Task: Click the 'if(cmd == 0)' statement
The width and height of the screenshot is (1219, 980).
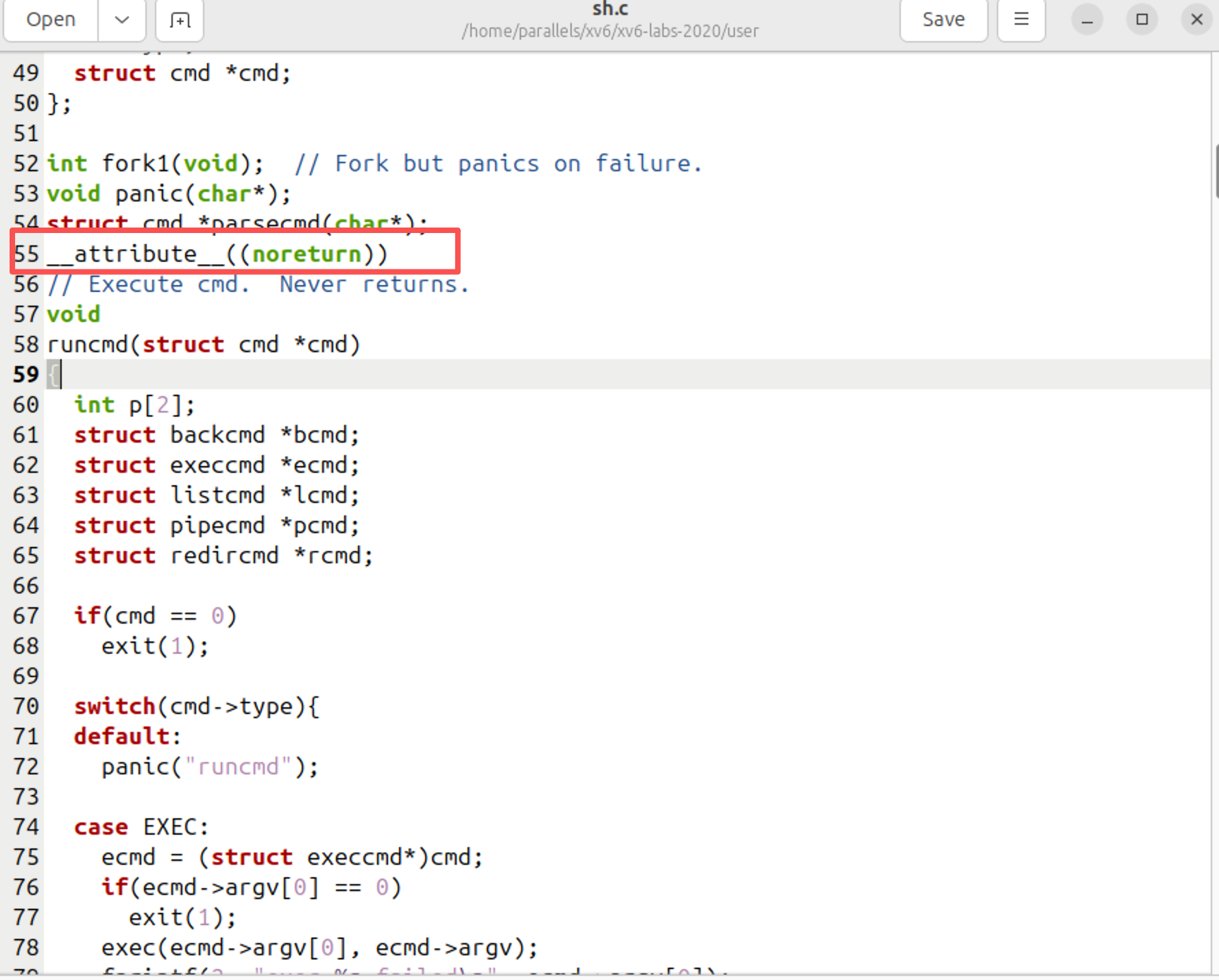Action: click(x=156, y=616)
